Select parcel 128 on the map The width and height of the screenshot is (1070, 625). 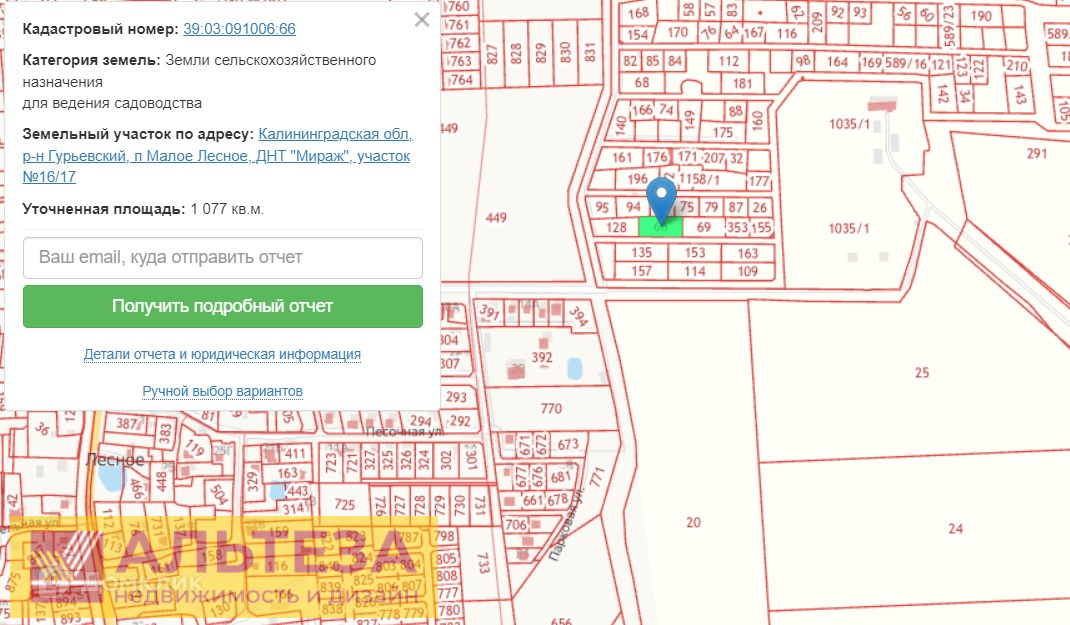click(x=616, y=227)
